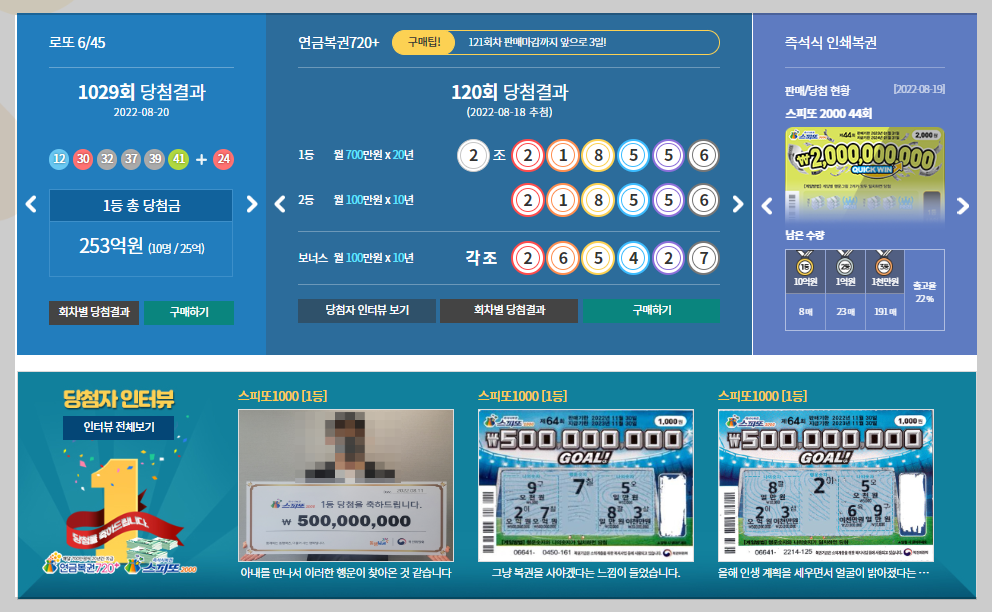This screenshot has height=612, width=992.
Task: Select the bonus ball 24
Action: pos(224,159)
